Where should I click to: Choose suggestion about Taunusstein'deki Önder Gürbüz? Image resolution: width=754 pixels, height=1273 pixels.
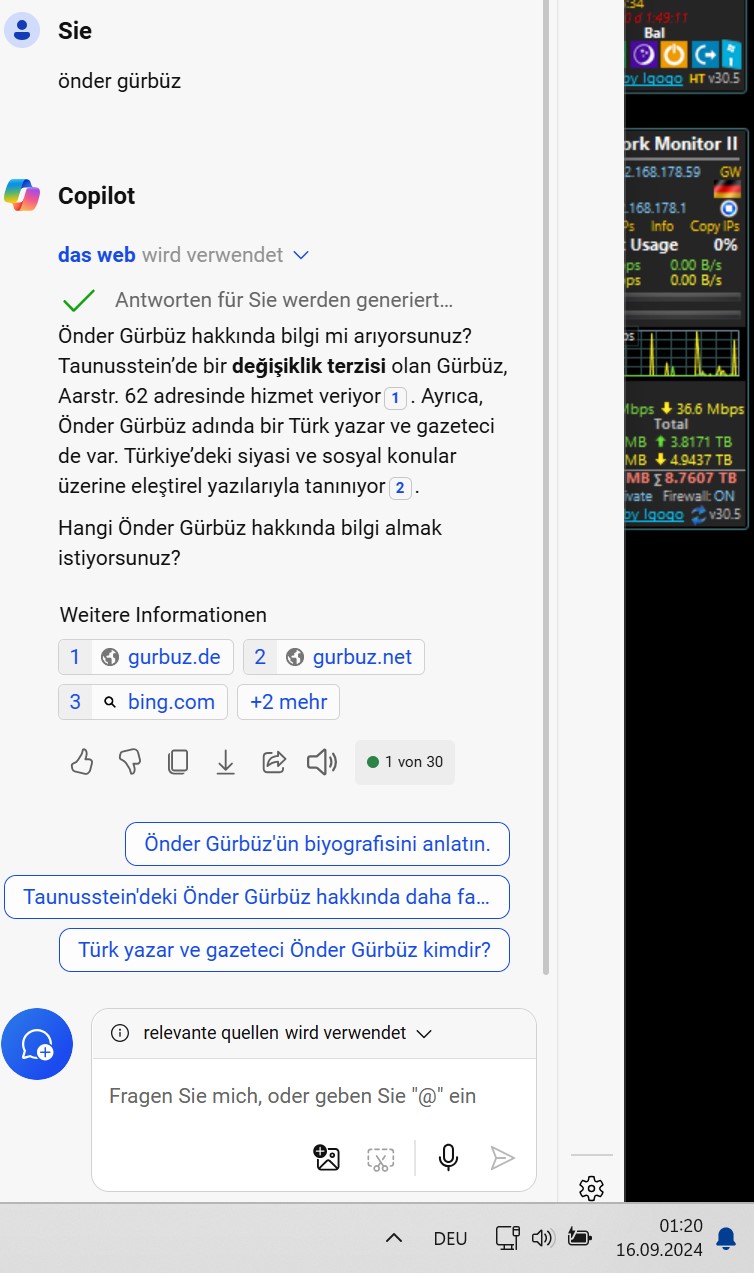[x=257, y=897]
